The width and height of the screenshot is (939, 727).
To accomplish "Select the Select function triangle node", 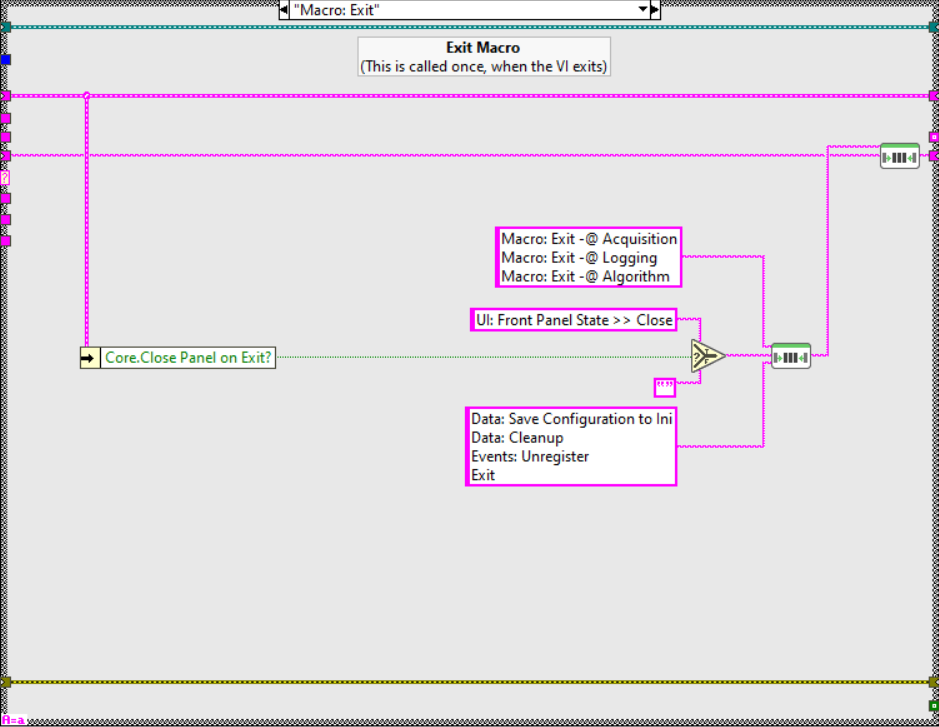I will 705,355.
